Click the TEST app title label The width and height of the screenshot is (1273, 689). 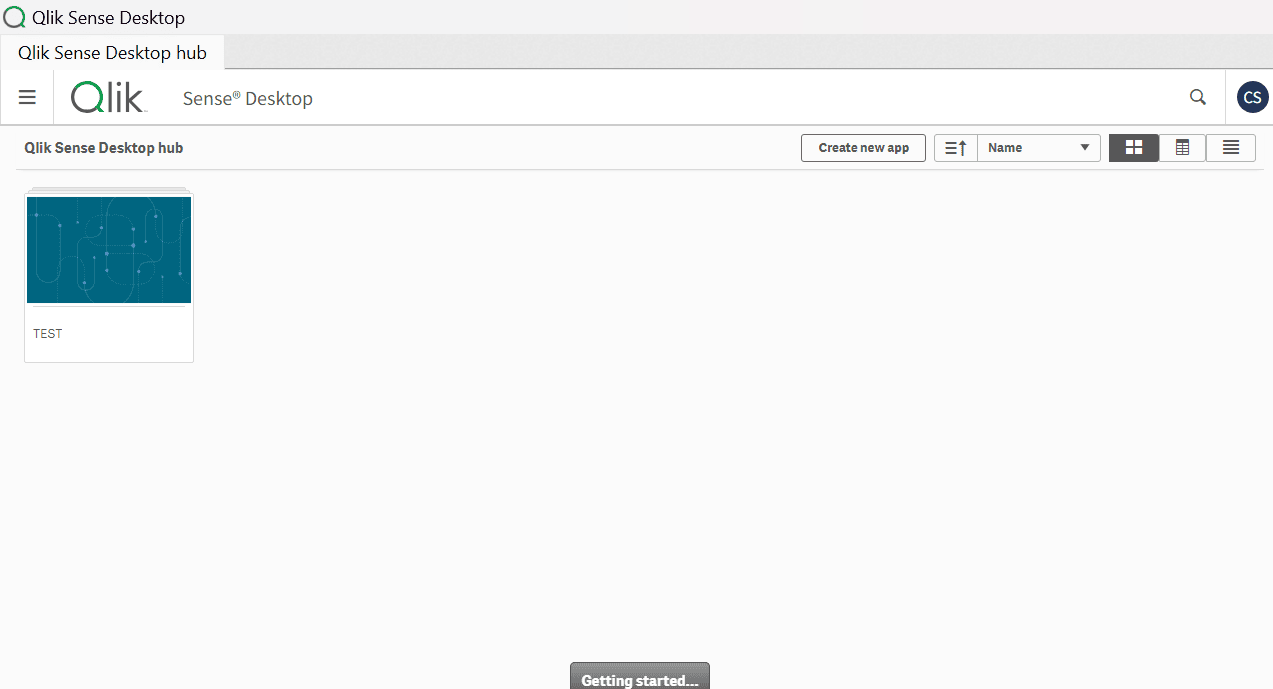47,333
